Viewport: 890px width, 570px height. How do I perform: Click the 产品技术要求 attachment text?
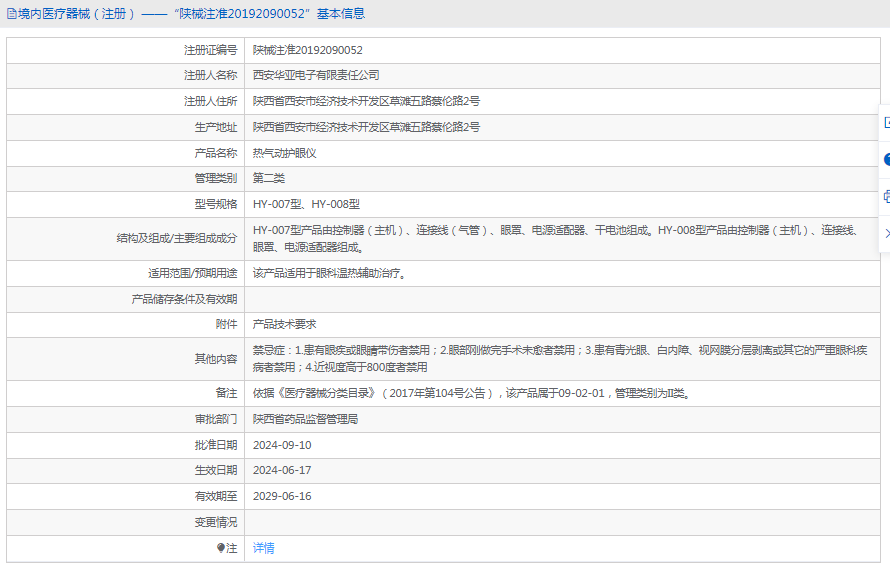[284, 324]
